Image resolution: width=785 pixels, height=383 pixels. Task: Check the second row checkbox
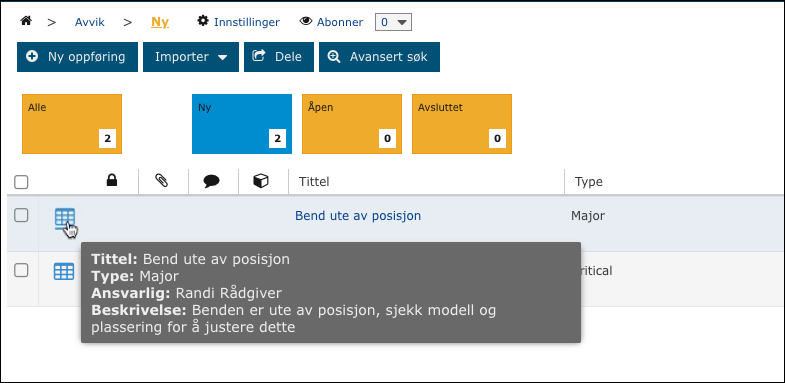21,270
